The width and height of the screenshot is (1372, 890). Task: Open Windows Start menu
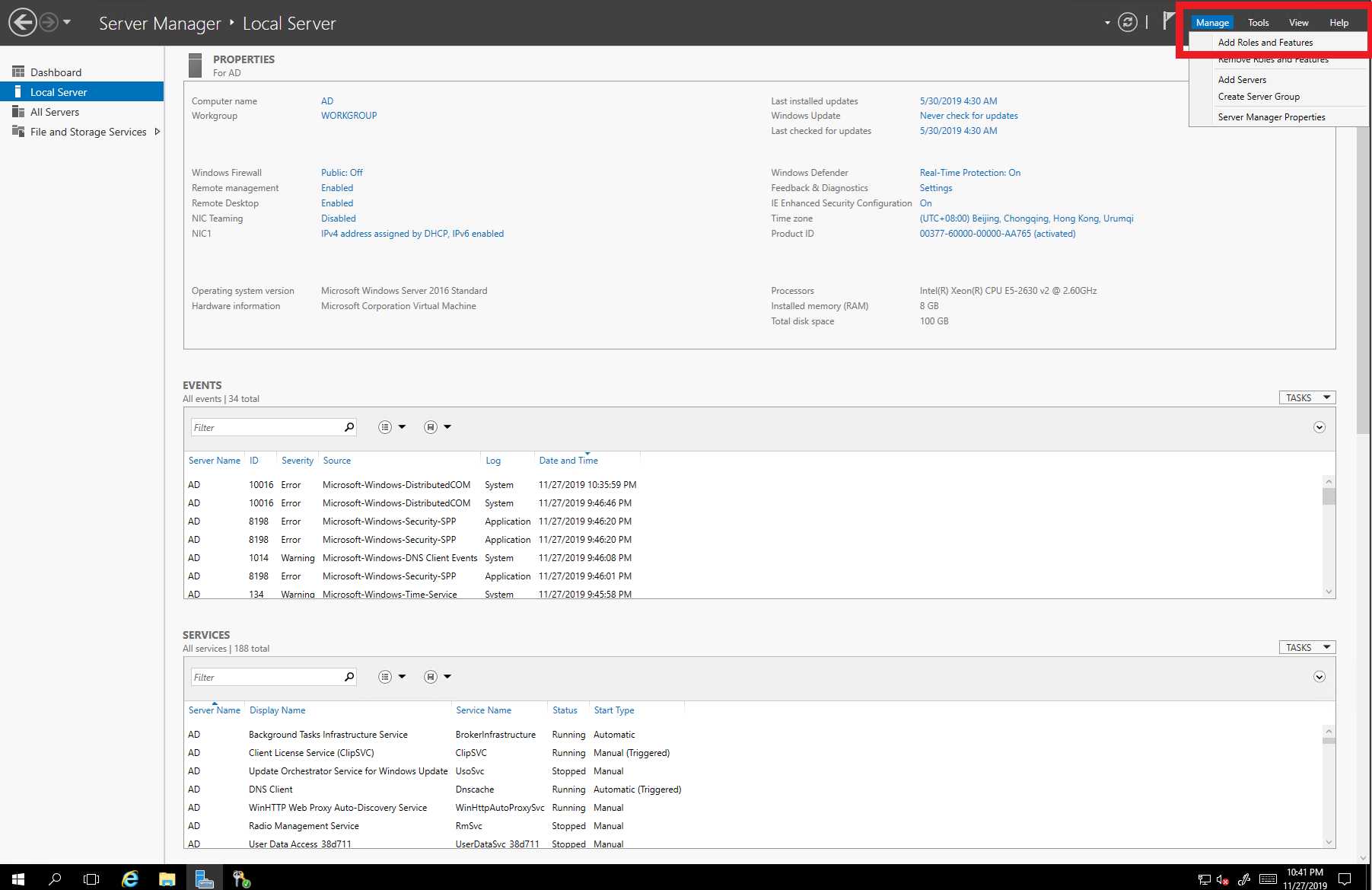tap(18, 879)
